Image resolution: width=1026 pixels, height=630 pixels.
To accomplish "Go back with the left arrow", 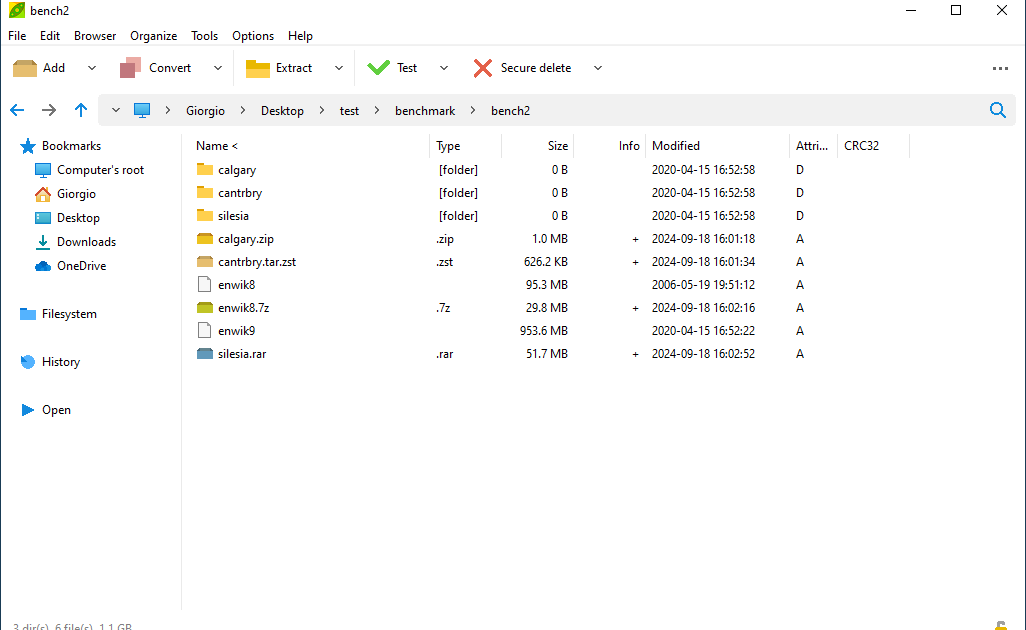I will [17, 111].
